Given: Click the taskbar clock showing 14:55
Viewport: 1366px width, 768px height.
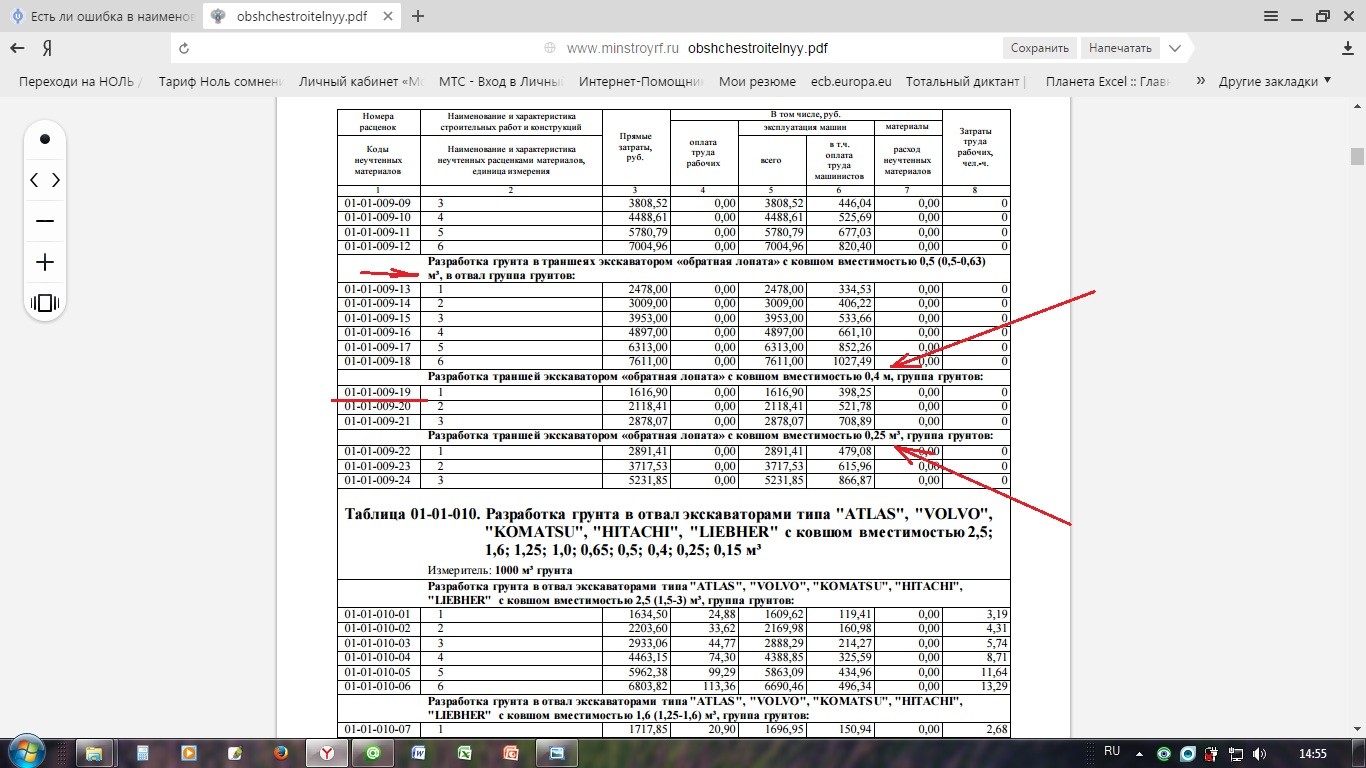Looking at the screenshot, I should pos(1313,753).
